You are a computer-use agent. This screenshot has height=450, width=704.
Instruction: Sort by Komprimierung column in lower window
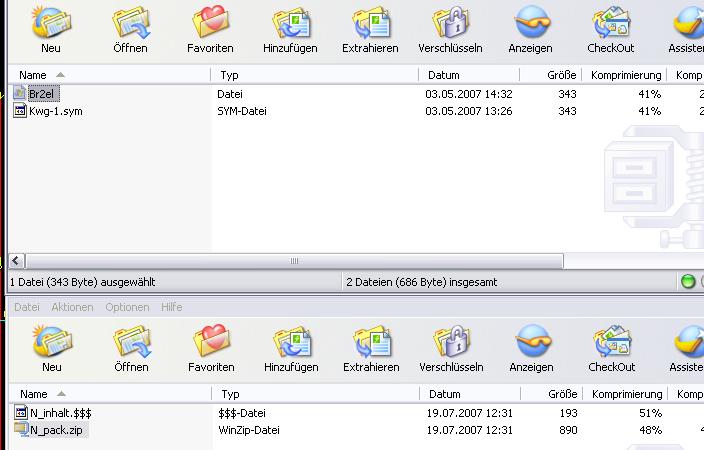click(625, 394)
